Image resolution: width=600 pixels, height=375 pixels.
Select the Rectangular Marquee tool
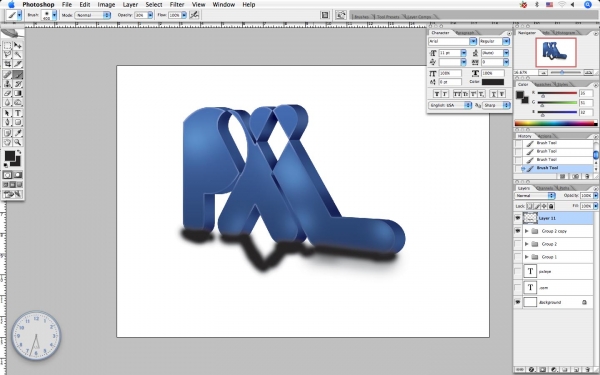(x=7, y=46)
